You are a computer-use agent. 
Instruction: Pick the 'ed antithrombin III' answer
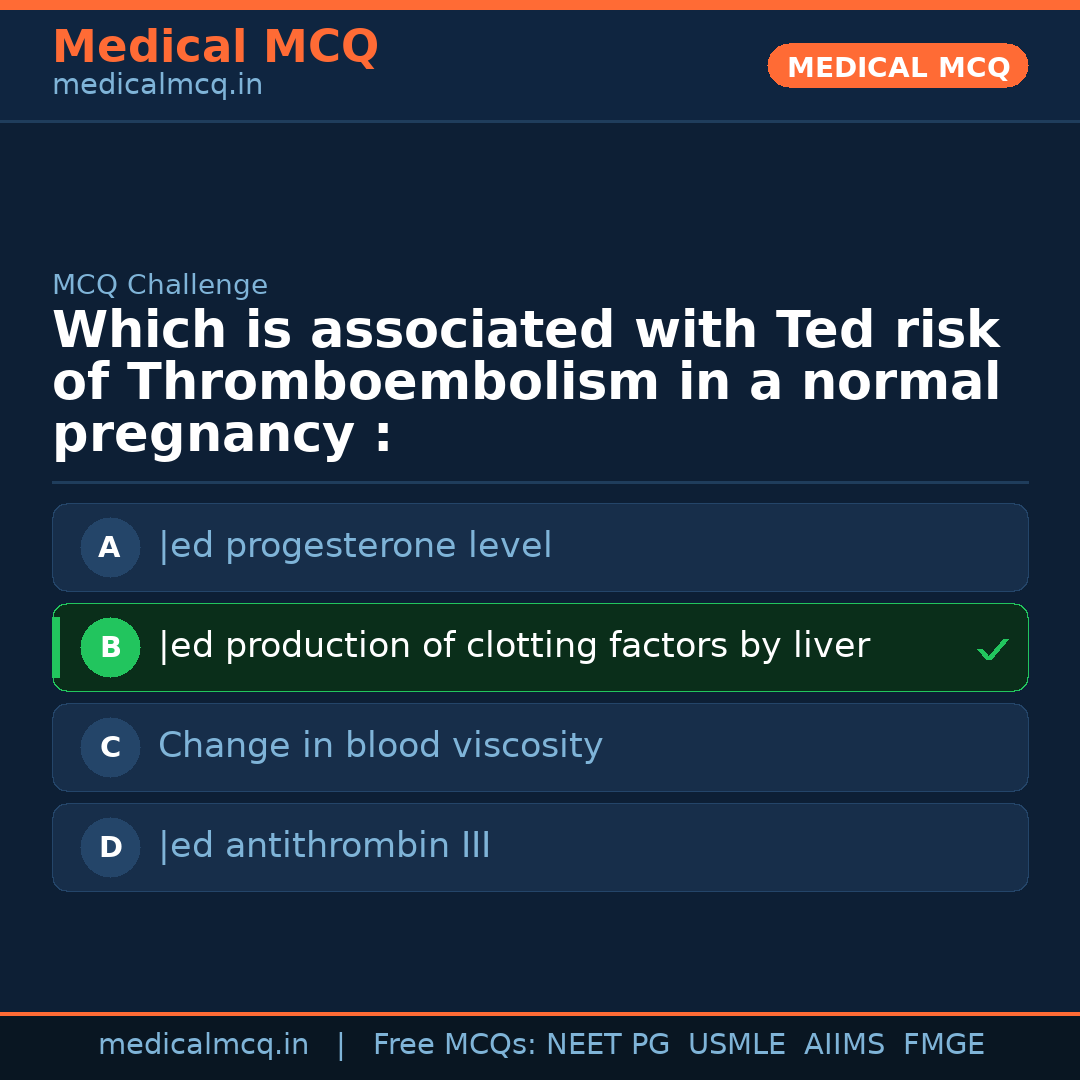point(324,846)
